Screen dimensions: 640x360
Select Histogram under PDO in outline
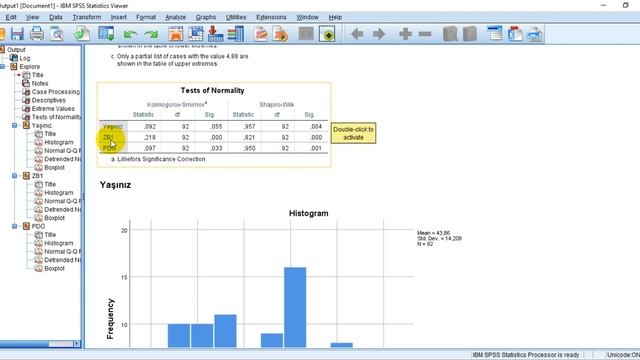click(59, 243)
